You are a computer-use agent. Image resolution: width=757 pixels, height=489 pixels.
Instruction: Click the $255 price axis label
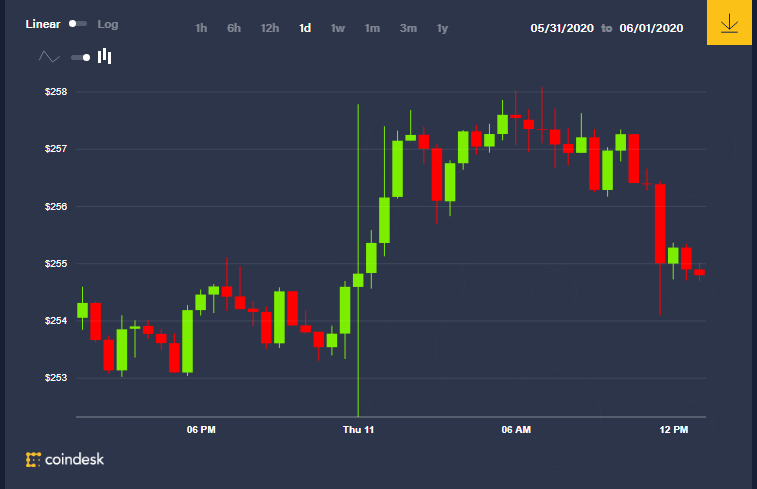coord(56,264)
